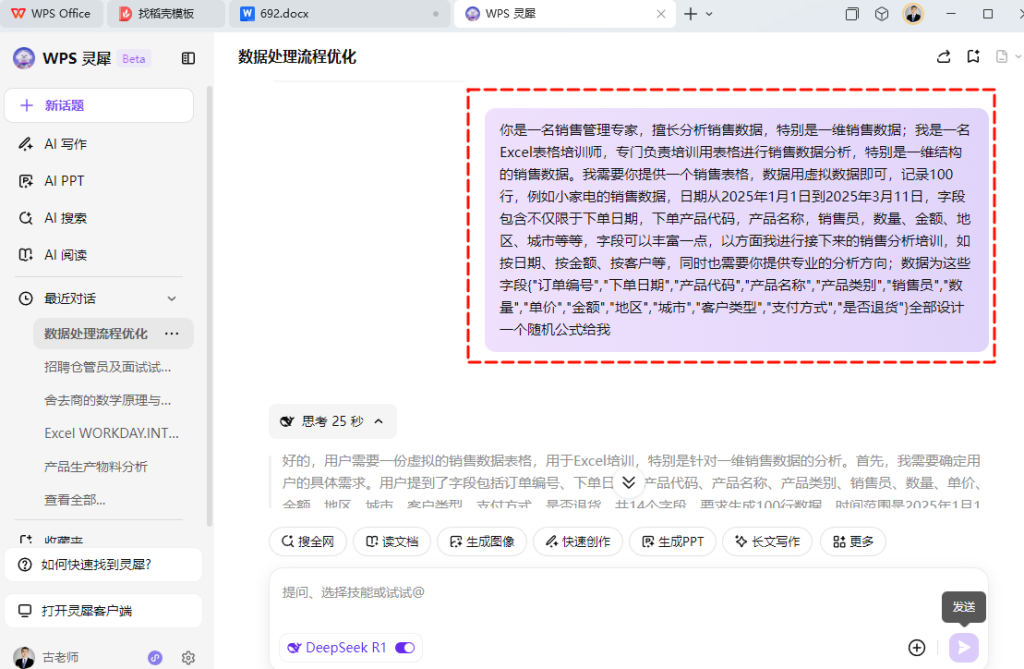Switch to the 692.docx tab
Viewport: 1024px width, 669px height.
(340, 14)
